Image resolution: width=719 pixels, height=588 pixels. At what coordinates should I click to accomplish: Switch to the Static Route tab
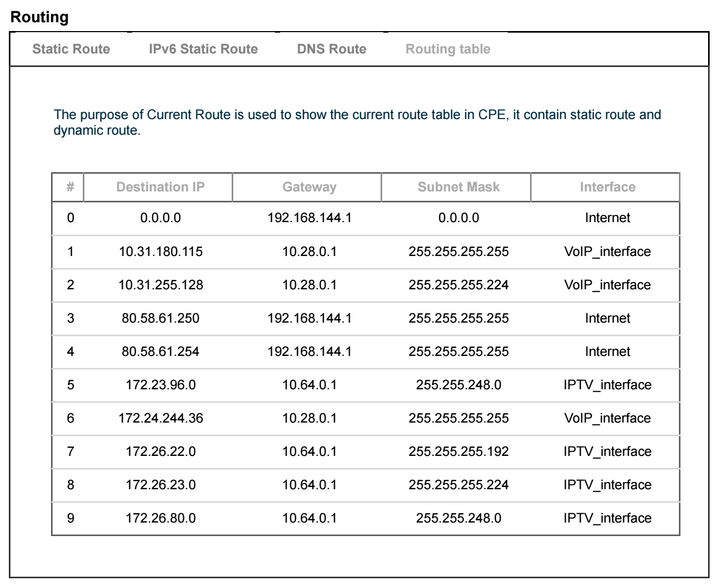(x=71, y=49)
